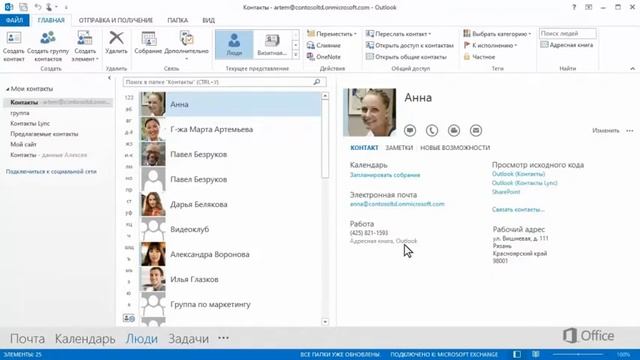Click the Поиск людей search field
640x360 pixels.
pos(567,33)
